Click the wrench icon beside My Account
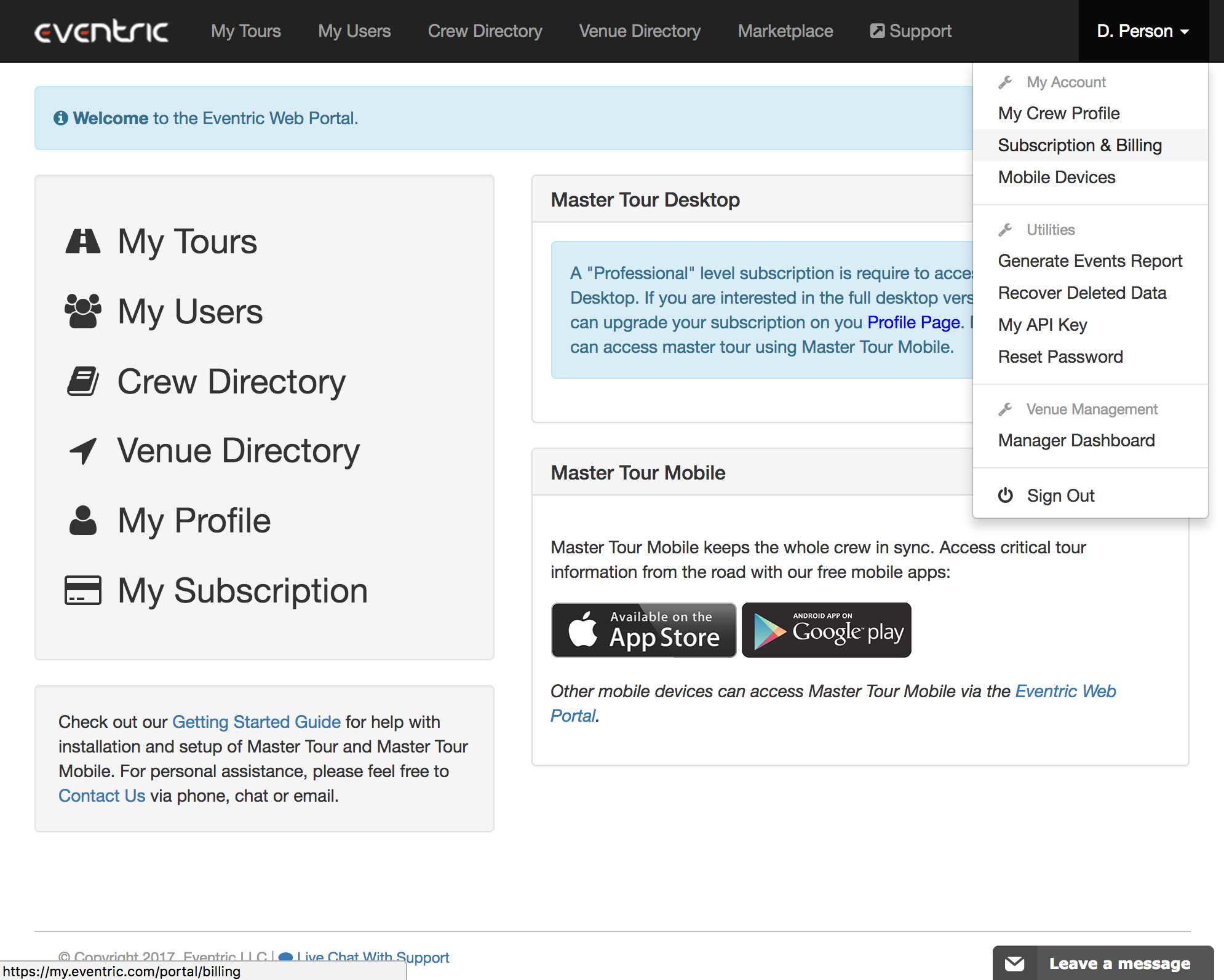The width and height of the screenshot is (1224, 980). (1005, 82)
